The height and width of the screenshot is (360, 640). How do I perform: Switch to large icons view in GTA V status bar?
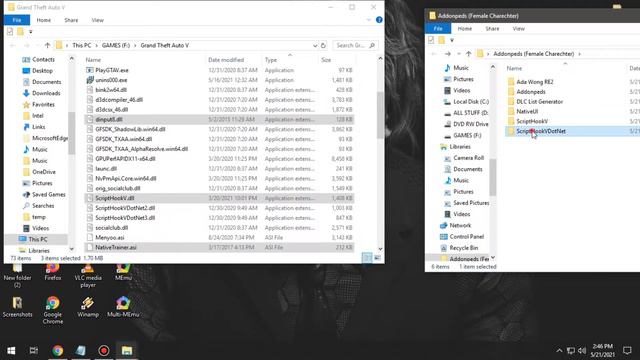[x=378, y=258]
